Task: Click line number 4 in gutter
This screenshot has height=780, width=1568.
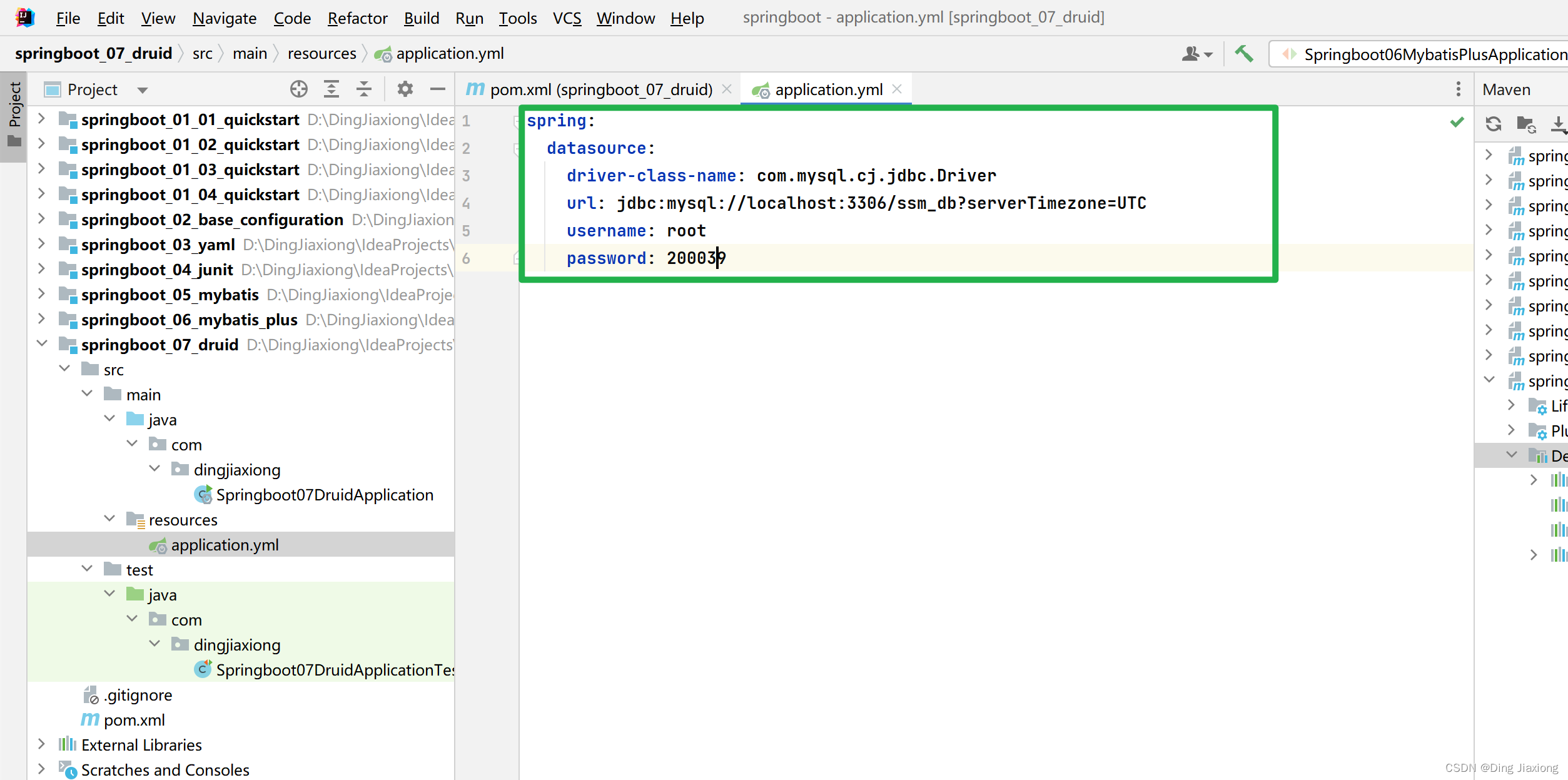Action: [x=466, y=203]
